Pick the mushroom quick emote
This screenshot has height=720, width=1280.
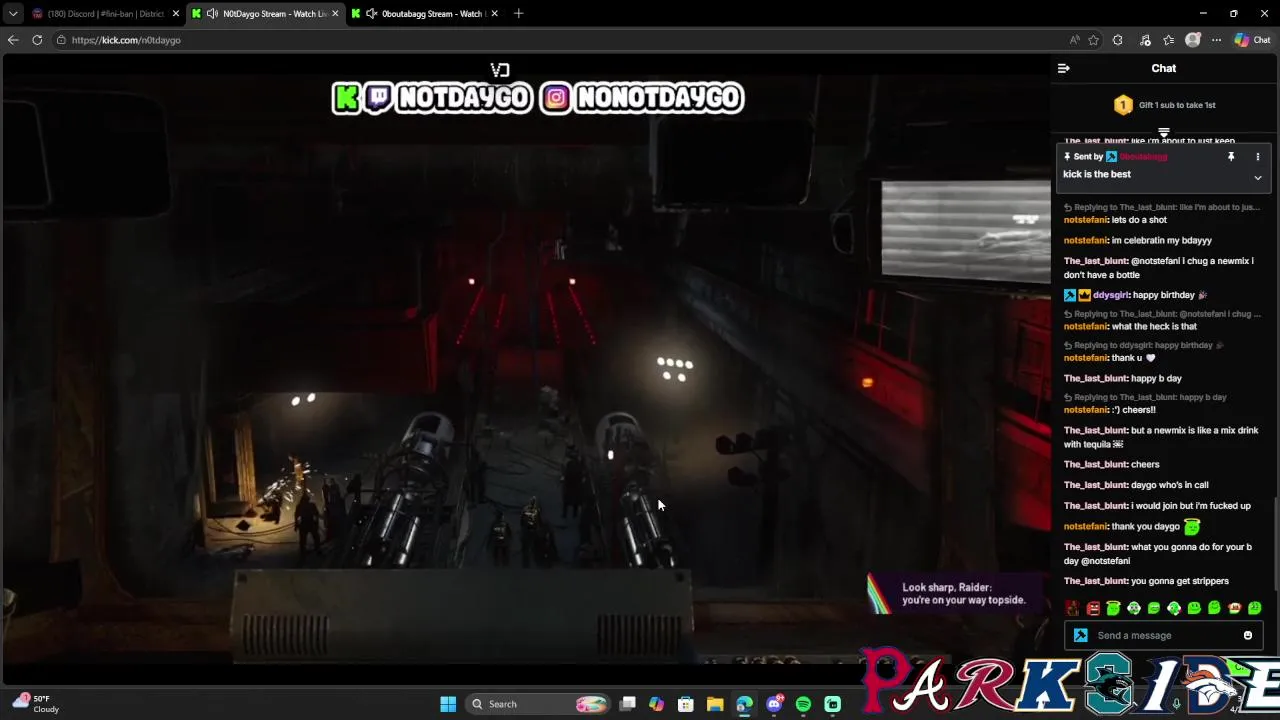[x=1234, y=608]
